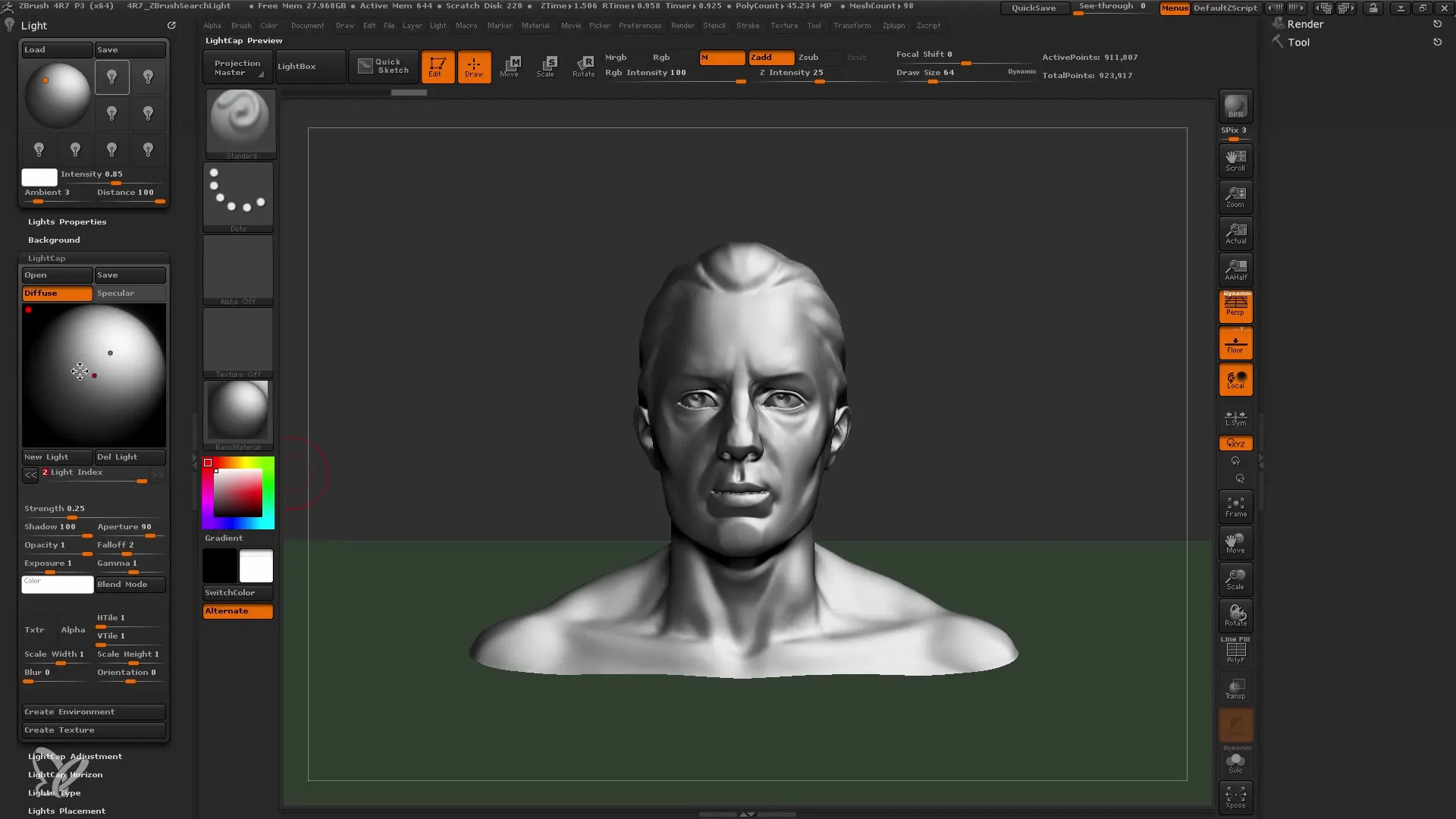Toggle L.Sym local symmetry
The width and height of the screenshot is (1456, 819).
coord(1235,418)
